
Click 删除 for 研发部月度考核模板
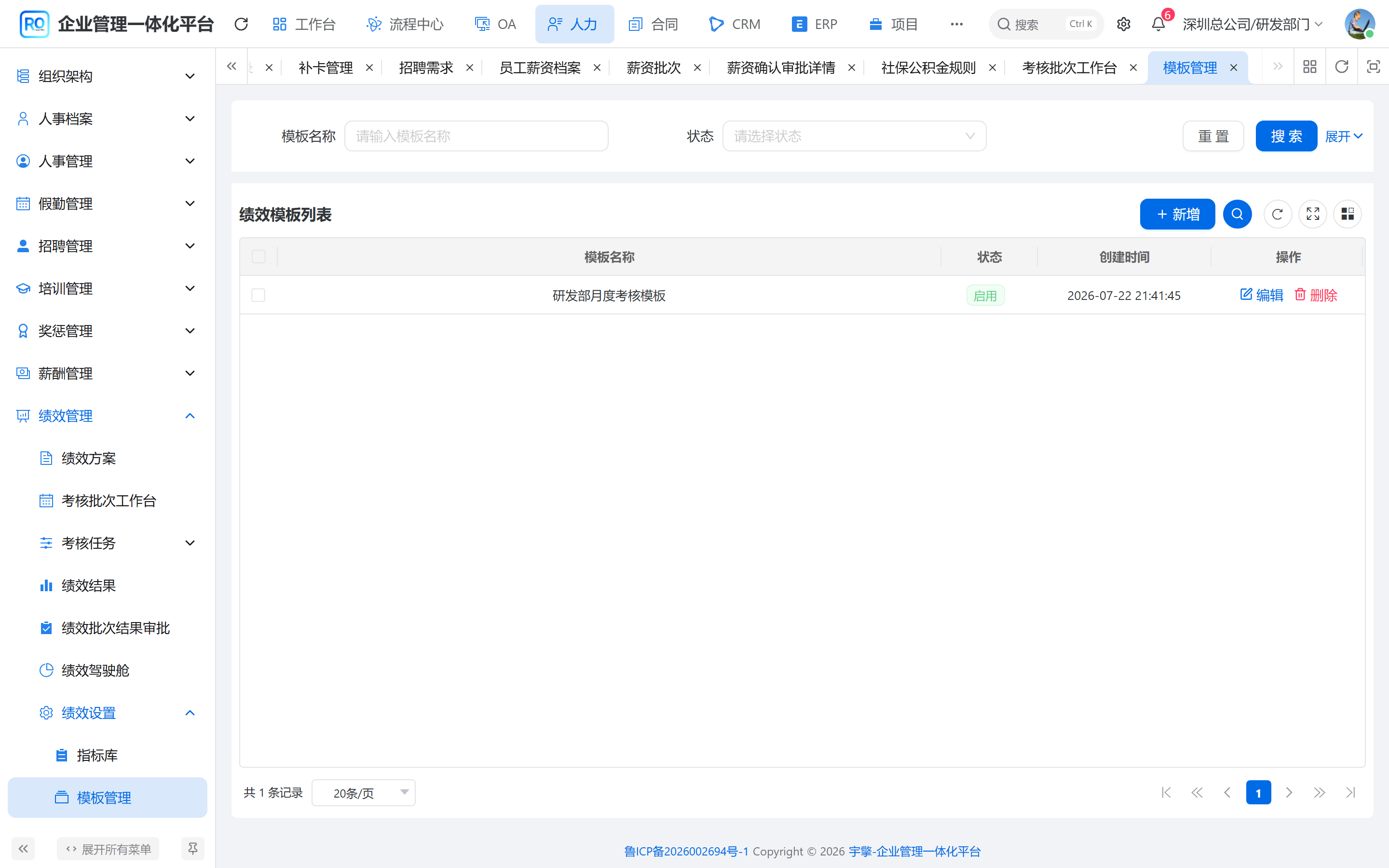(x=1316, y=295)
